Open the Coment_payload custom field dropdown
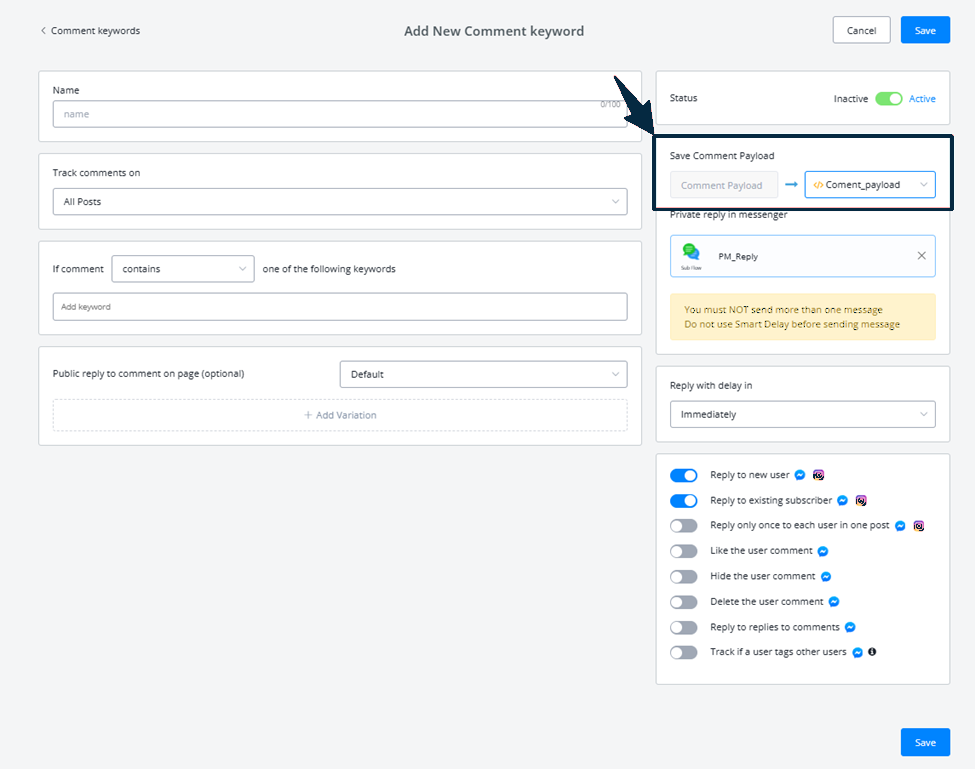This screenshot has height=769, width=975. (x=869, y=185)
